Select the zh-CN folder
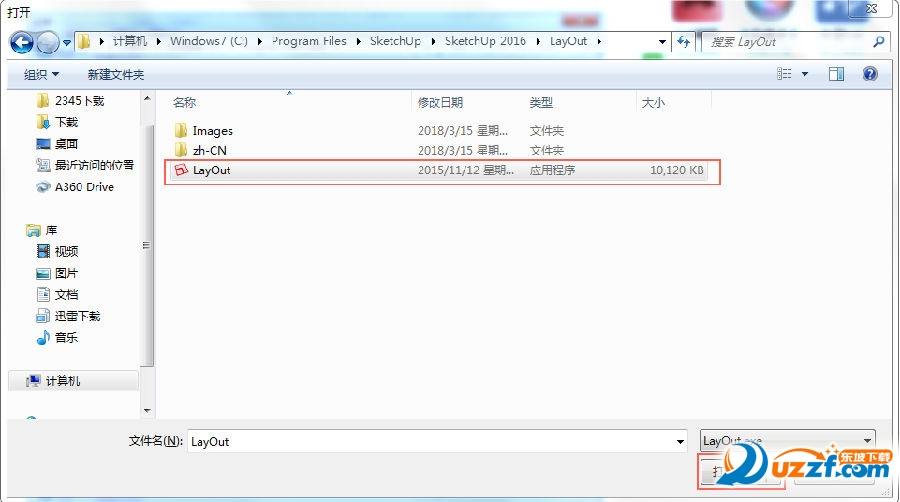Screen dimensions: 900x502 (210, 151)
